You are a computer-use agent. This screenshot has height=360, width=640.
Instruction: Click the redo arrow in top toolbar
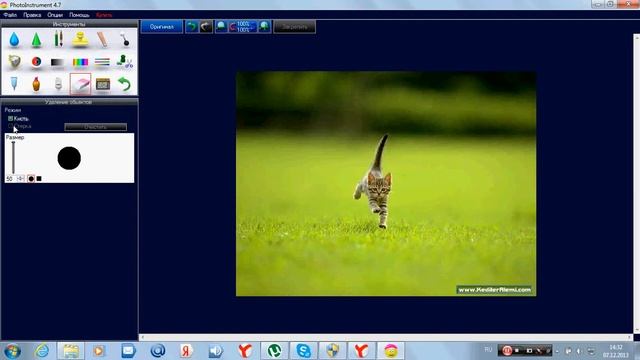pyautogui.click(x=205, y=27)
